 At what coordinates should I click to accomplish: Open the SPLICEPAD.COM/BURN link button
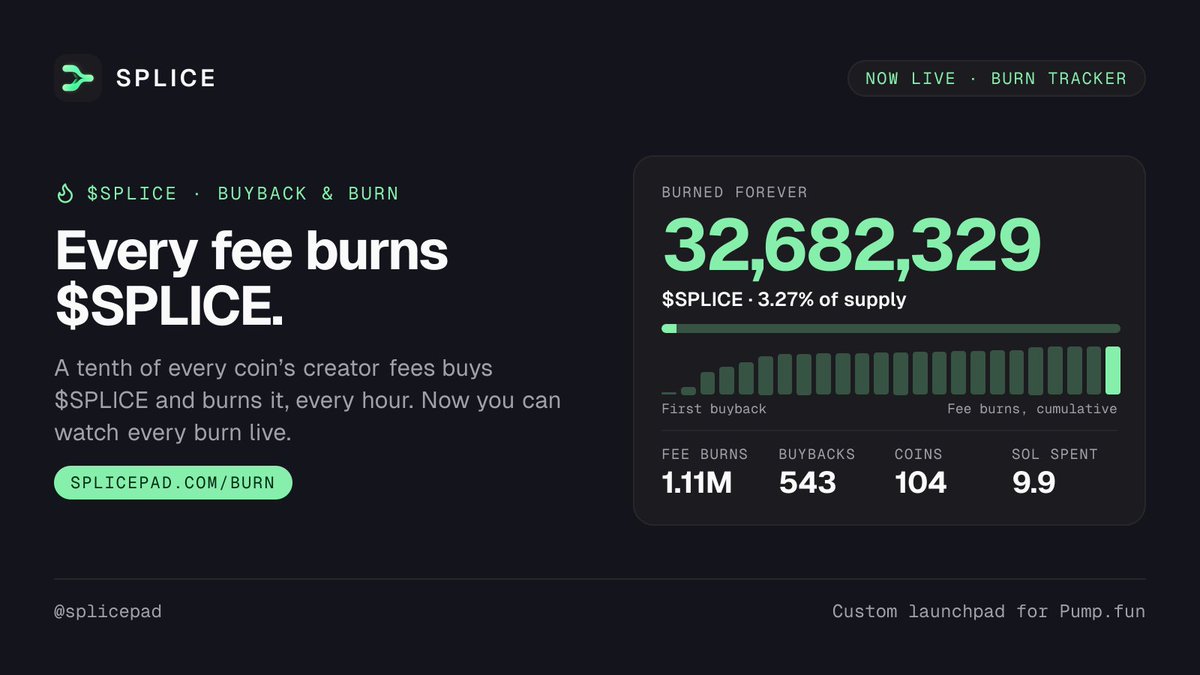coord(173,483)
